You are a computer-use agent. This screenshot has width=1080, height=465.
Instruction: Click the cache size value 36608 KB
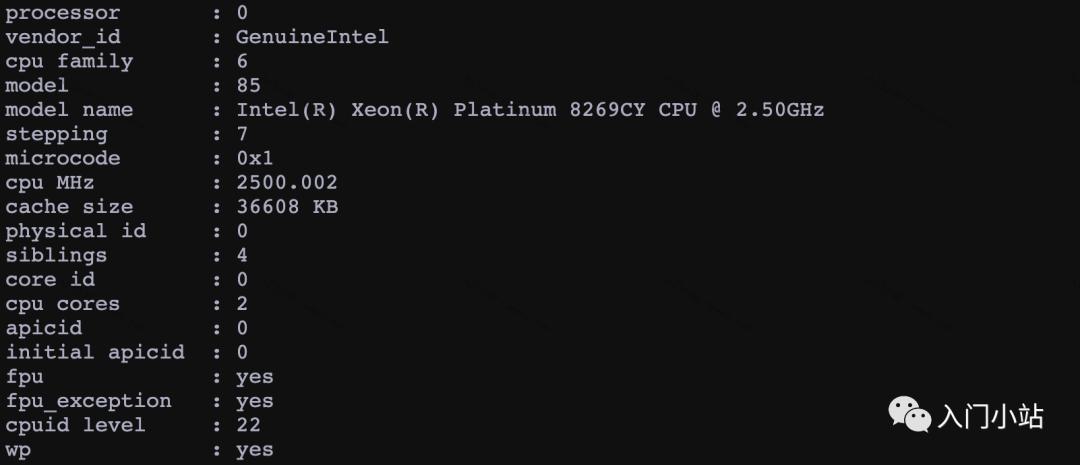click(x=287, y=207)
